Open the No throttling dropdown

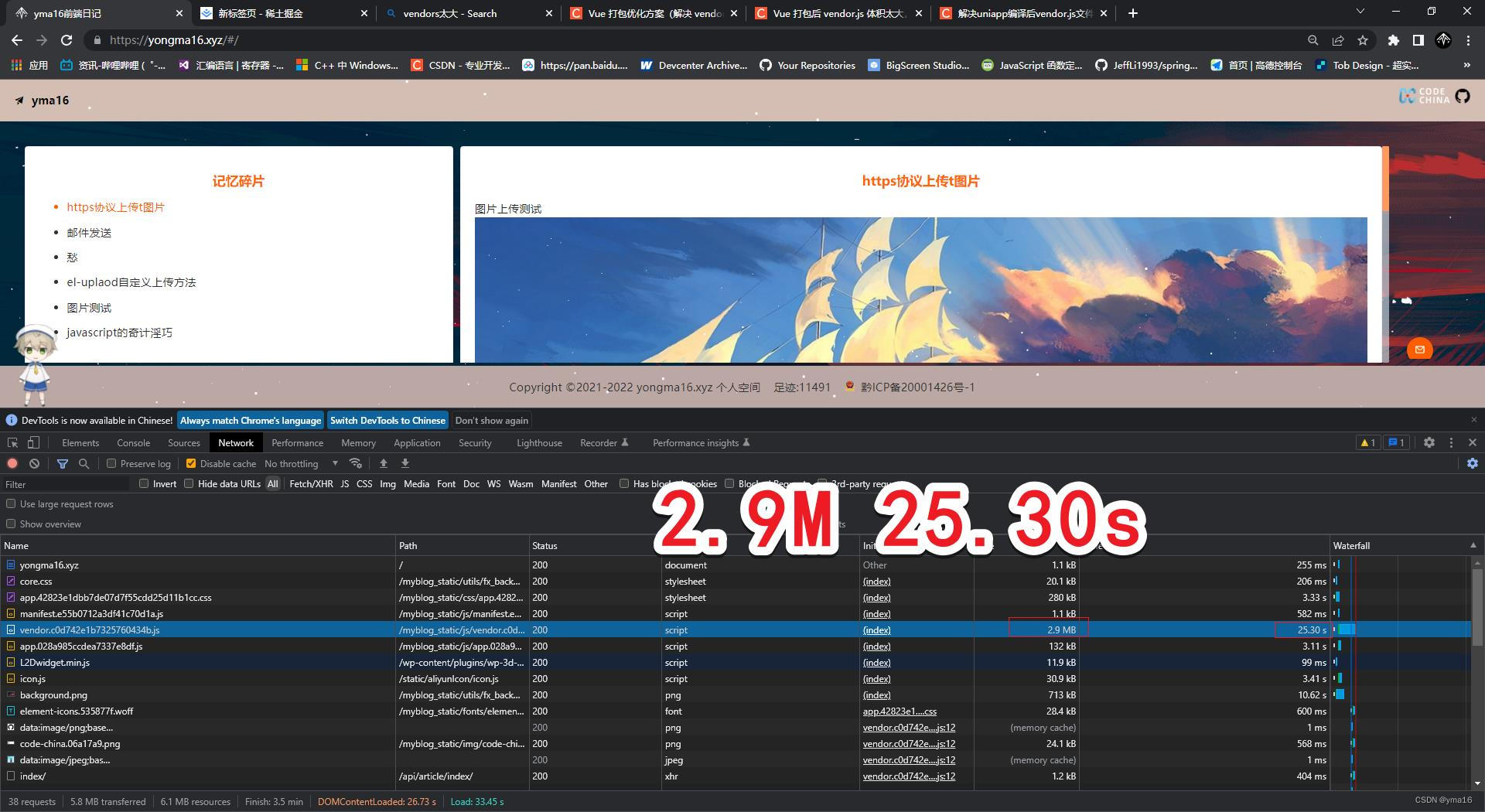pos(301,463)
